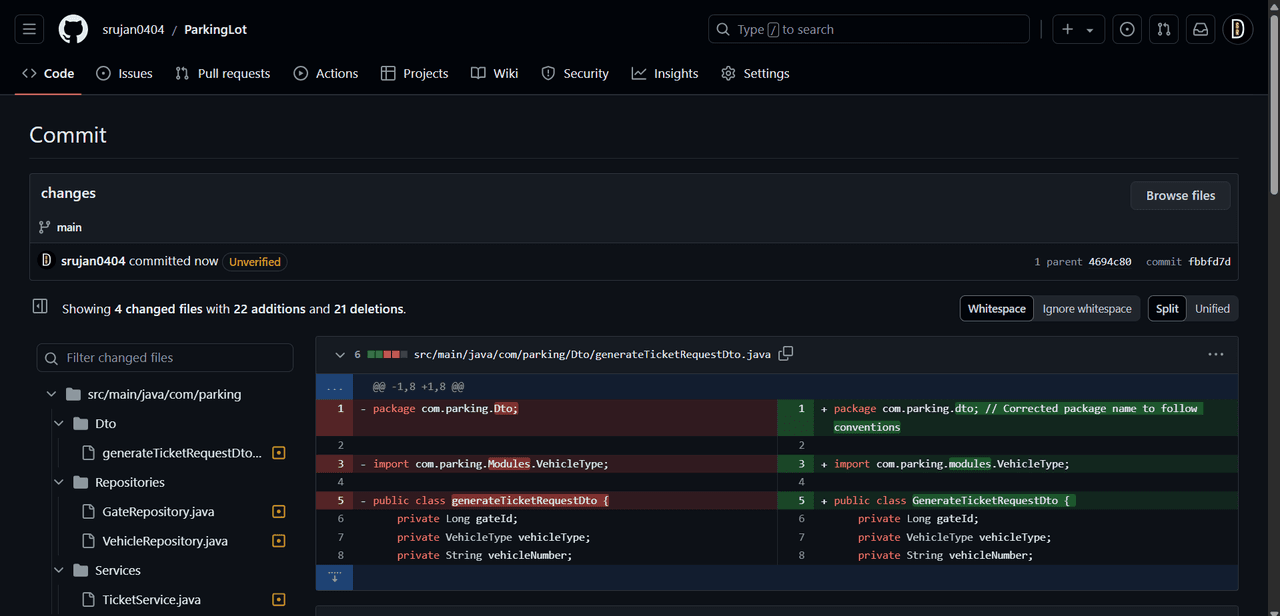This screenshot has height=616, width=1280.
Task: Go to the Actions tab
Action: [x=326, y=74]
